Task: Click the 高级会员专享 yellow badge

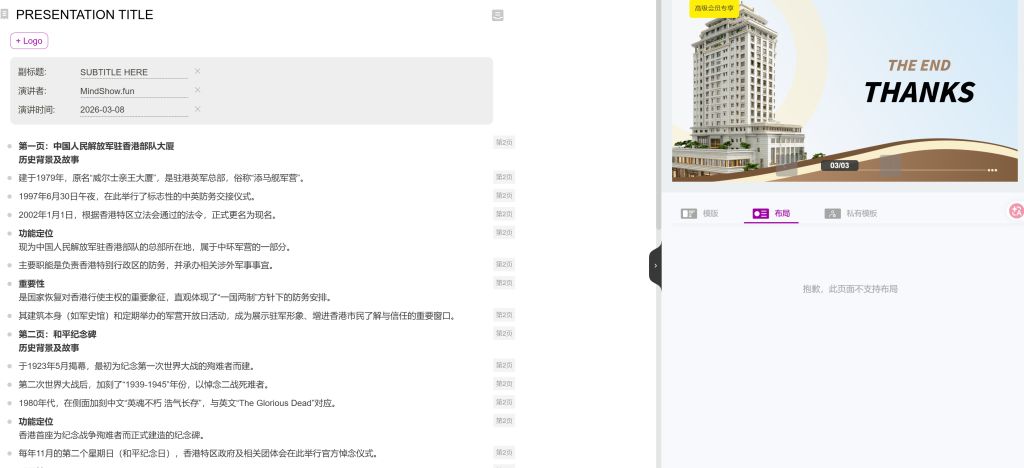Action: (x=714, y=8)
